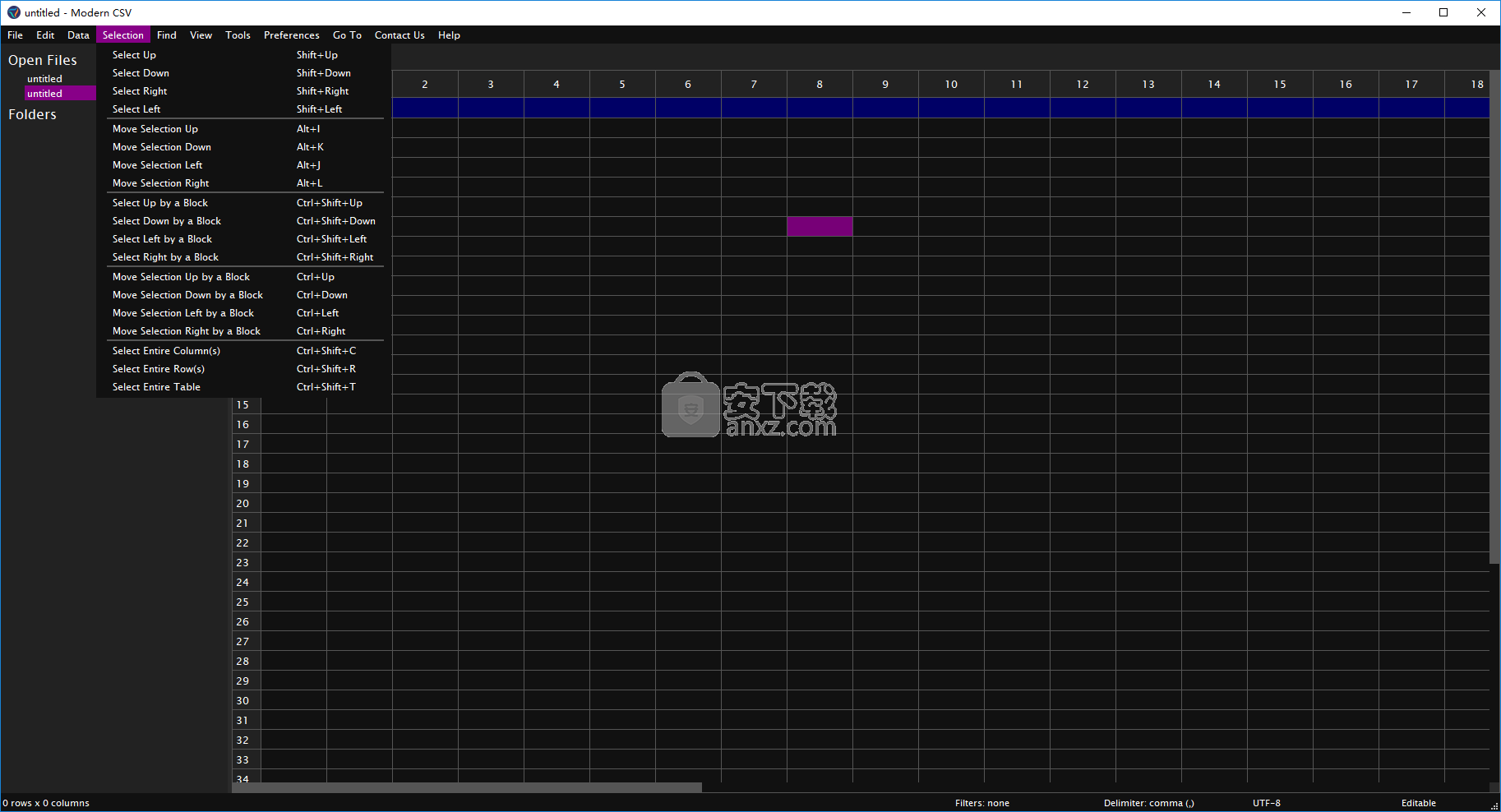Choose Move Selection Up by a Block
1501x812 pixels.
[245, 277]
